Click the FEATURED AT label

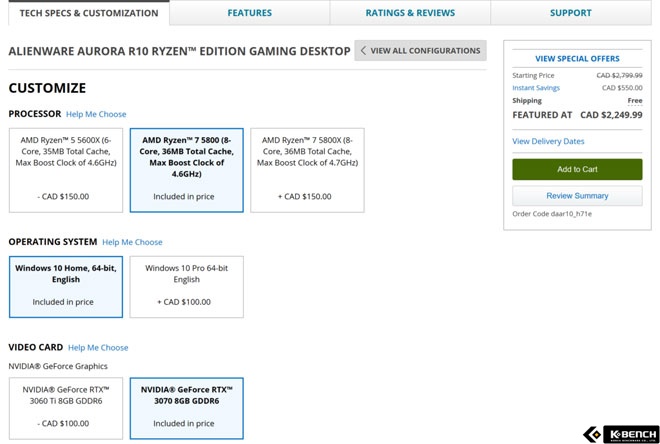tap(542, 115)
